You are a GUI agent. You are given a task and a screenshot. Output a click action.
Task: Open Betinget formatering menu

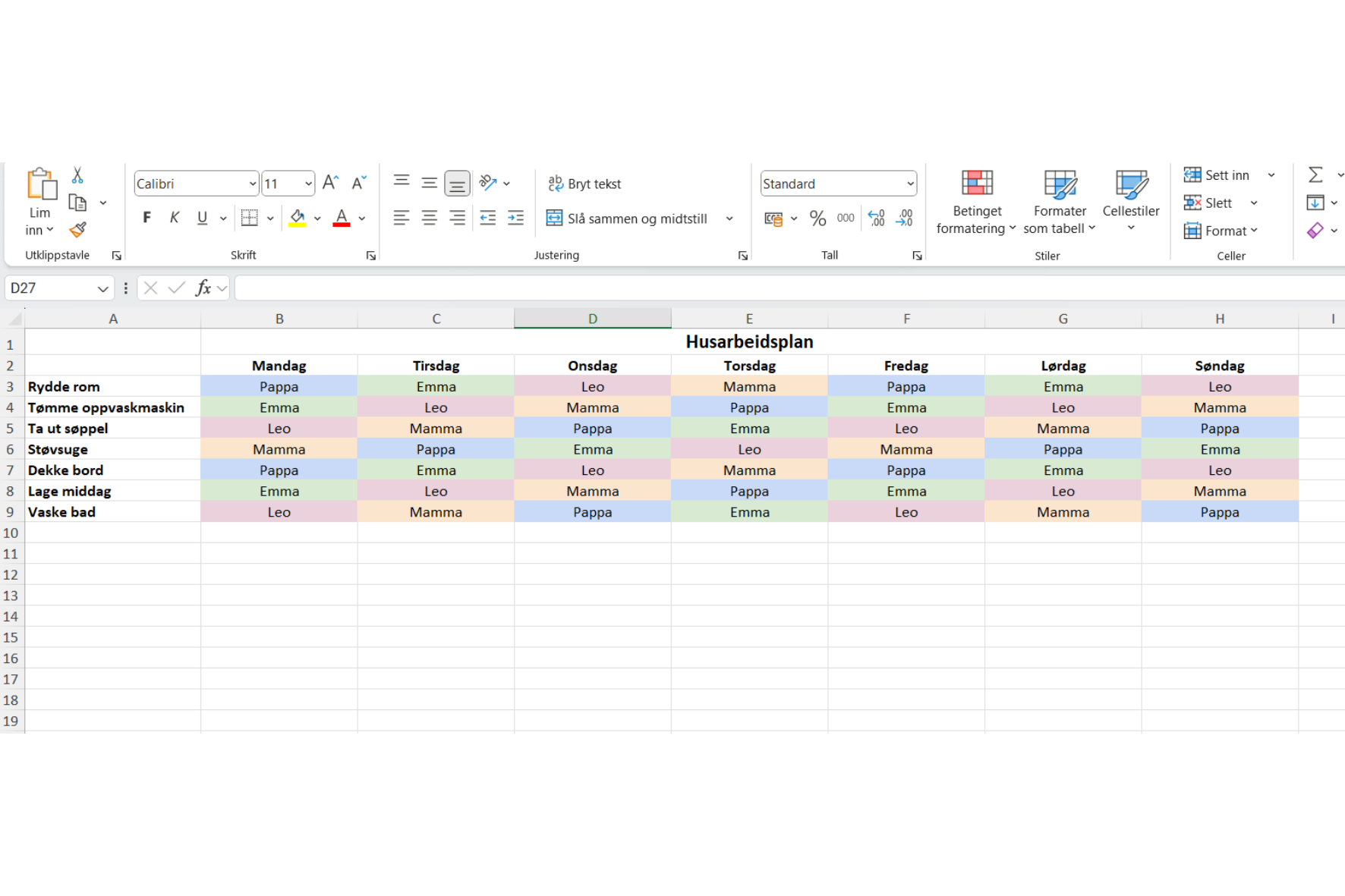(976, 202)
